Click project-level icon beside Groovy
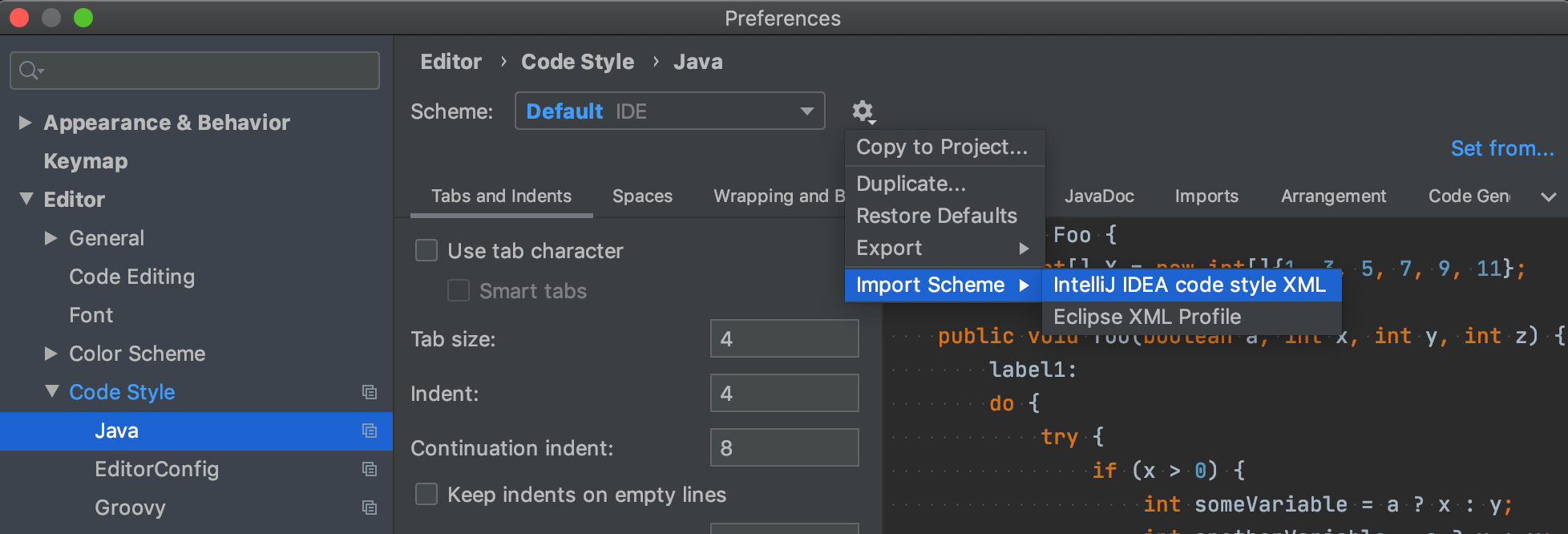Screen dimensions: 1568x534 [x=370, y=508]
